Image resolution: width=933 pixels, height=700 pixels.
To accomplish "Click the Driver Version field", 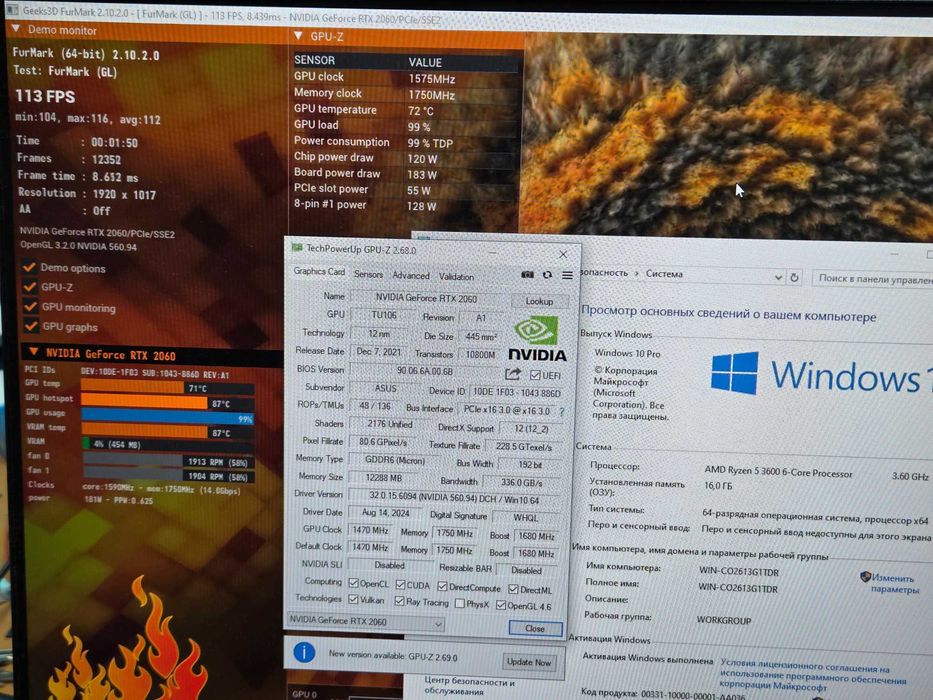I will (453, 500).
